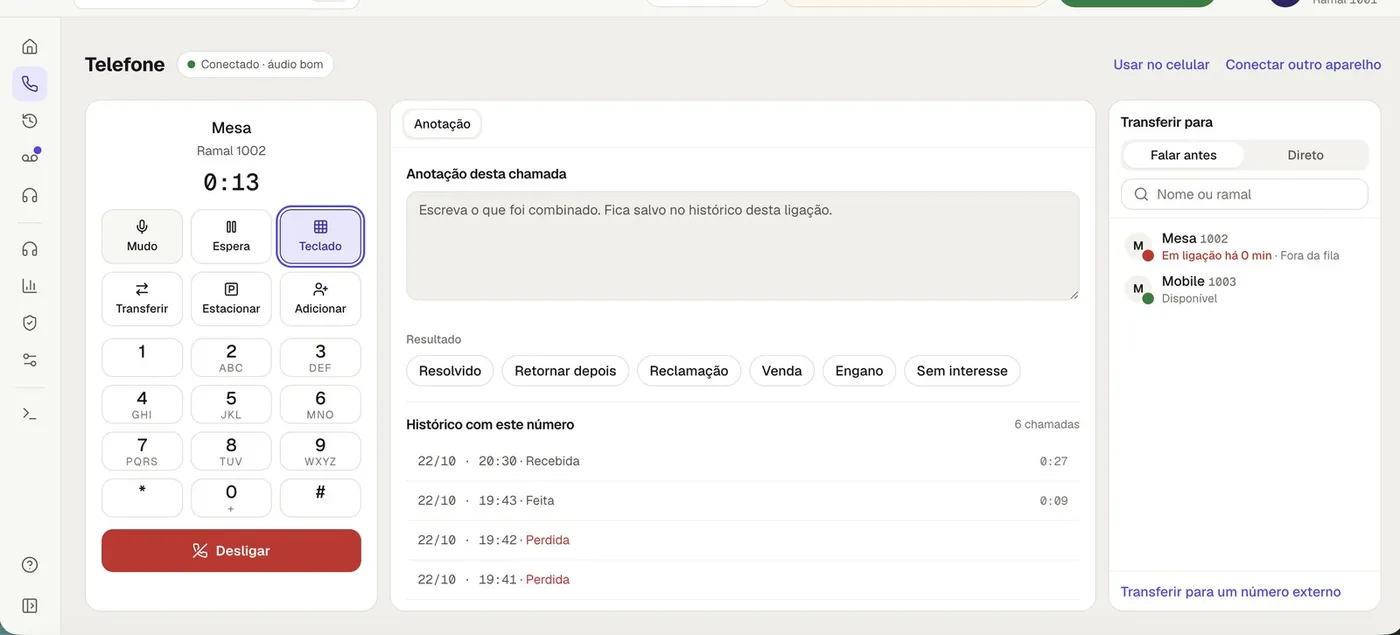Mark the call result as Engano
1400x635 pixels.
859,371
